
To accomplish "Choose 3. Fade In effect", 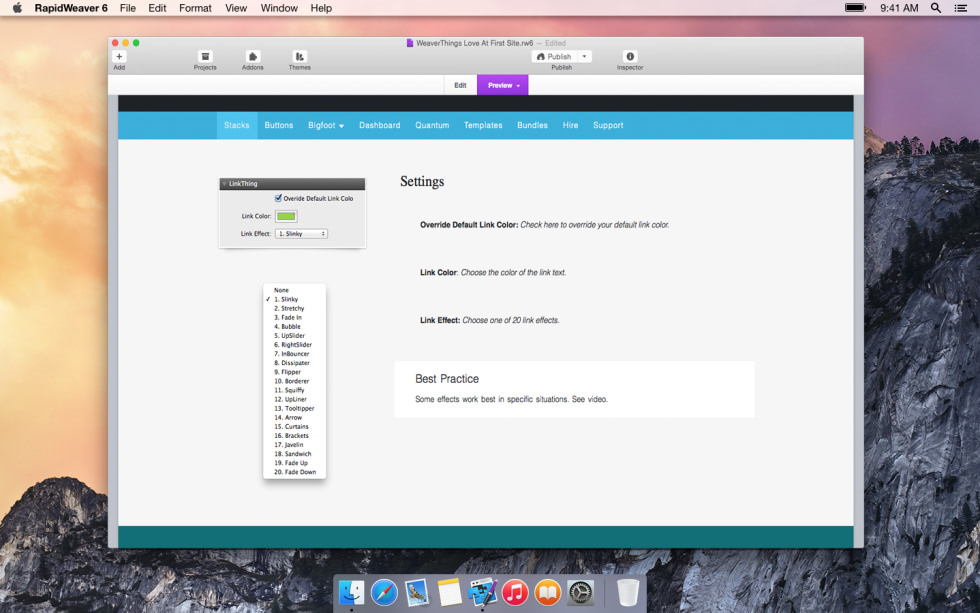I will pos(294,317).
